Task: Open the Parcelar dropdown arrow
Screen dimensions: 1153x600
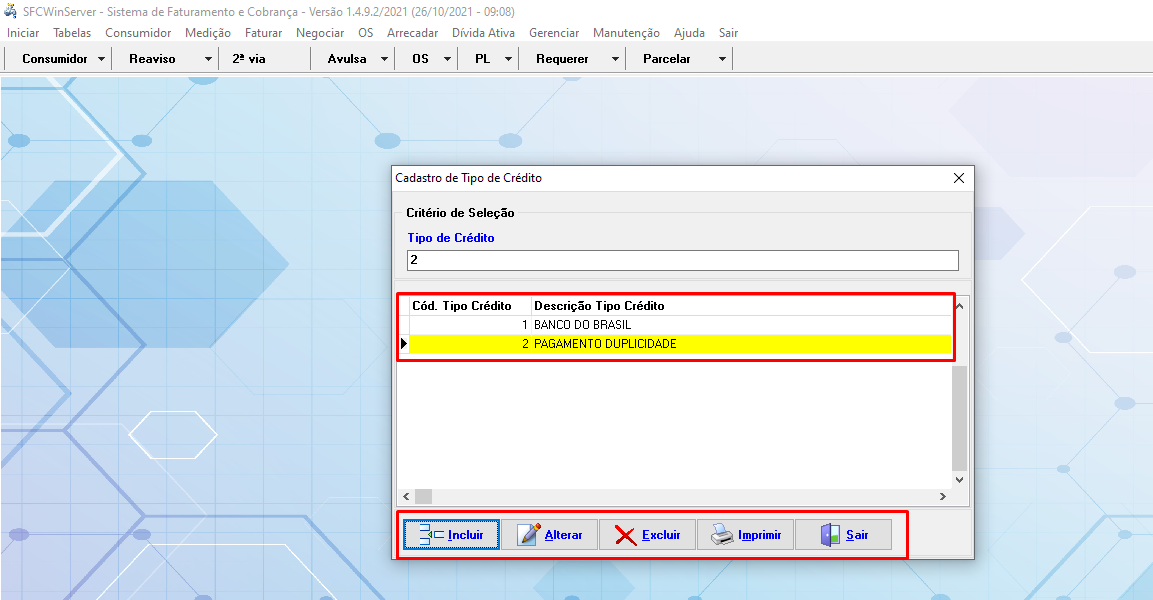Action: pyautogui.click(x=722, y=59)
